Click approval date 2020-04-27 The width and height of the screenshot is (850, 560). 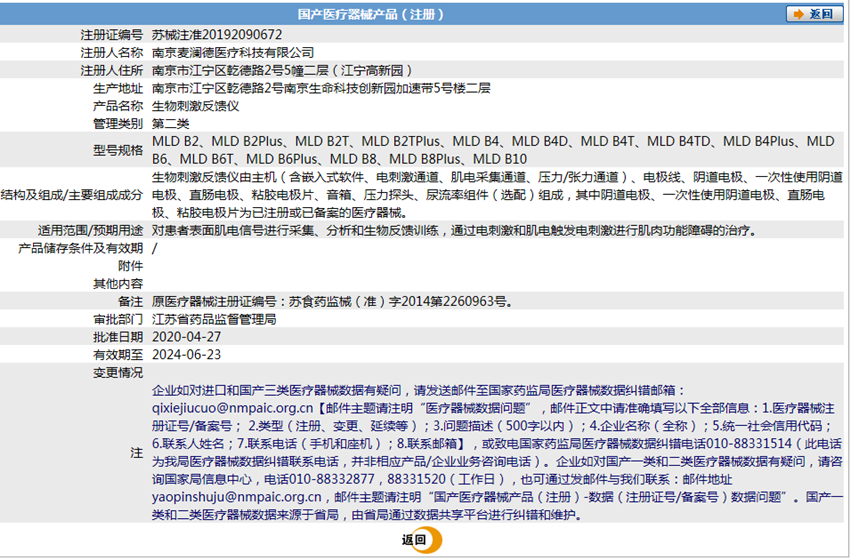186,337
